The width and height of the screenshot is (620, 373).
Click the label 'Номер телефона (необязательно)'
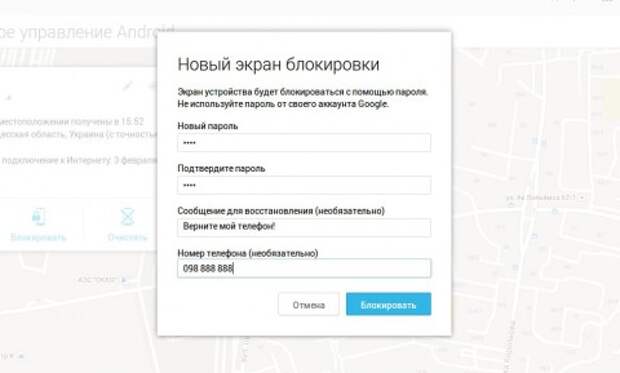(248, 253)
